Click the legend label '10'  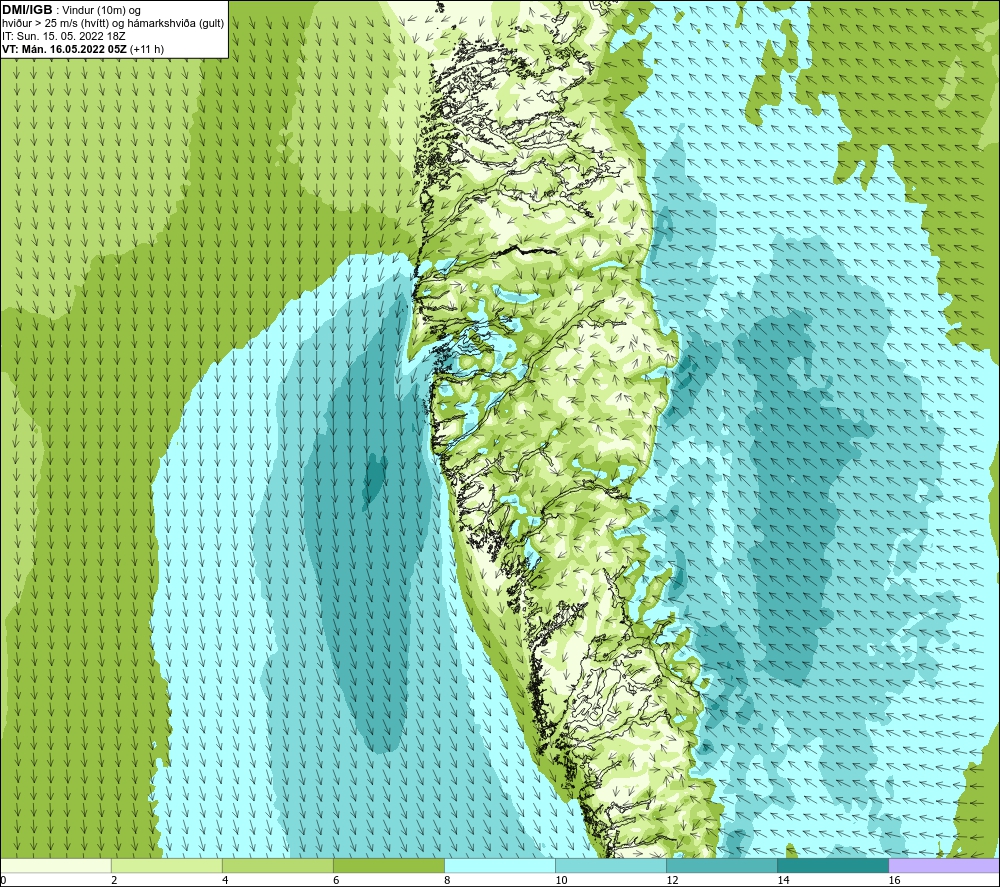pos(561,880)
